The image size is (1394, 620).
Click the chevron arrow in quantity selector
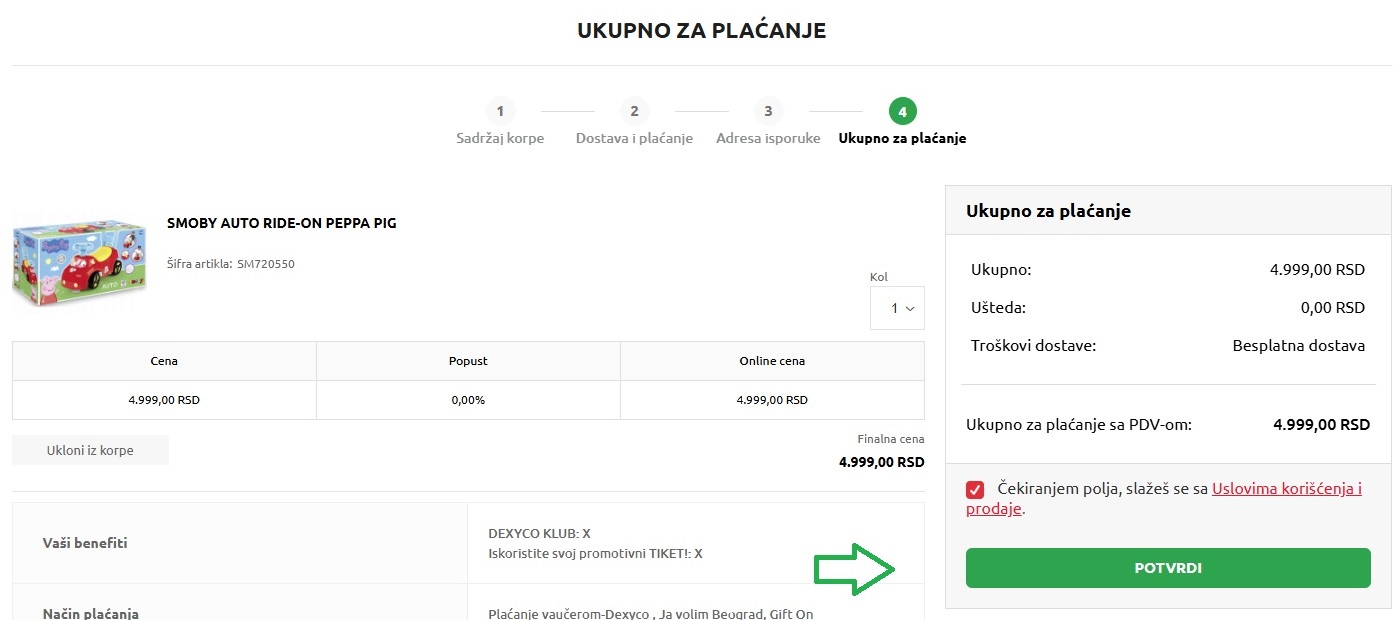tap(910, 309)
